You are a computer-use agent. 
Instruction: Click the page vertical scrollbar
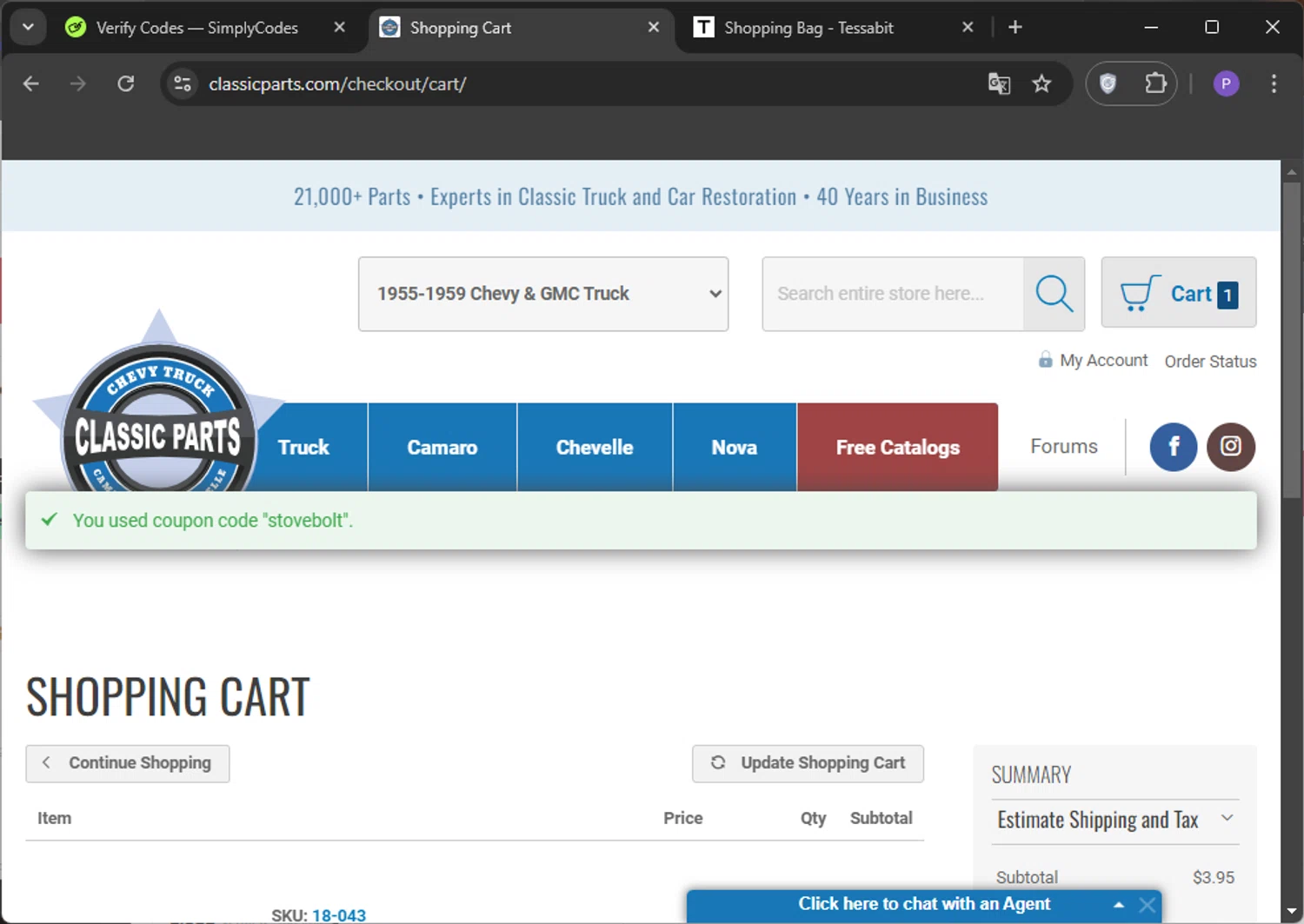(x=1292, y=339)
